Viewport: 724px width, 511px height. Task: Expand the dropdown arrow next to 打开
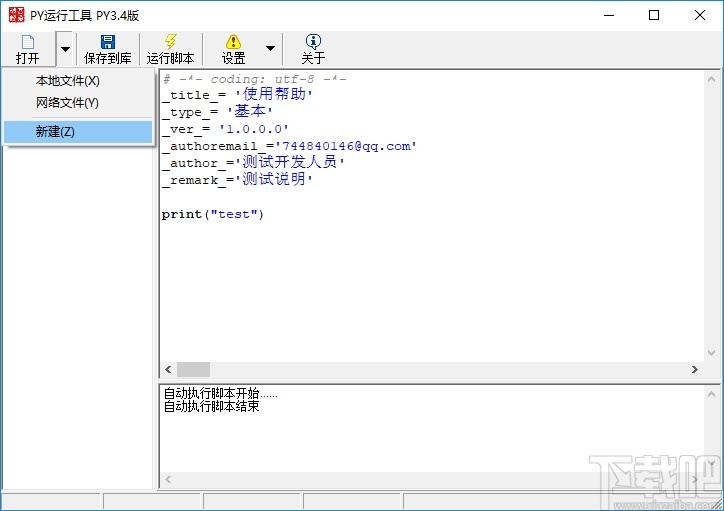65,49
